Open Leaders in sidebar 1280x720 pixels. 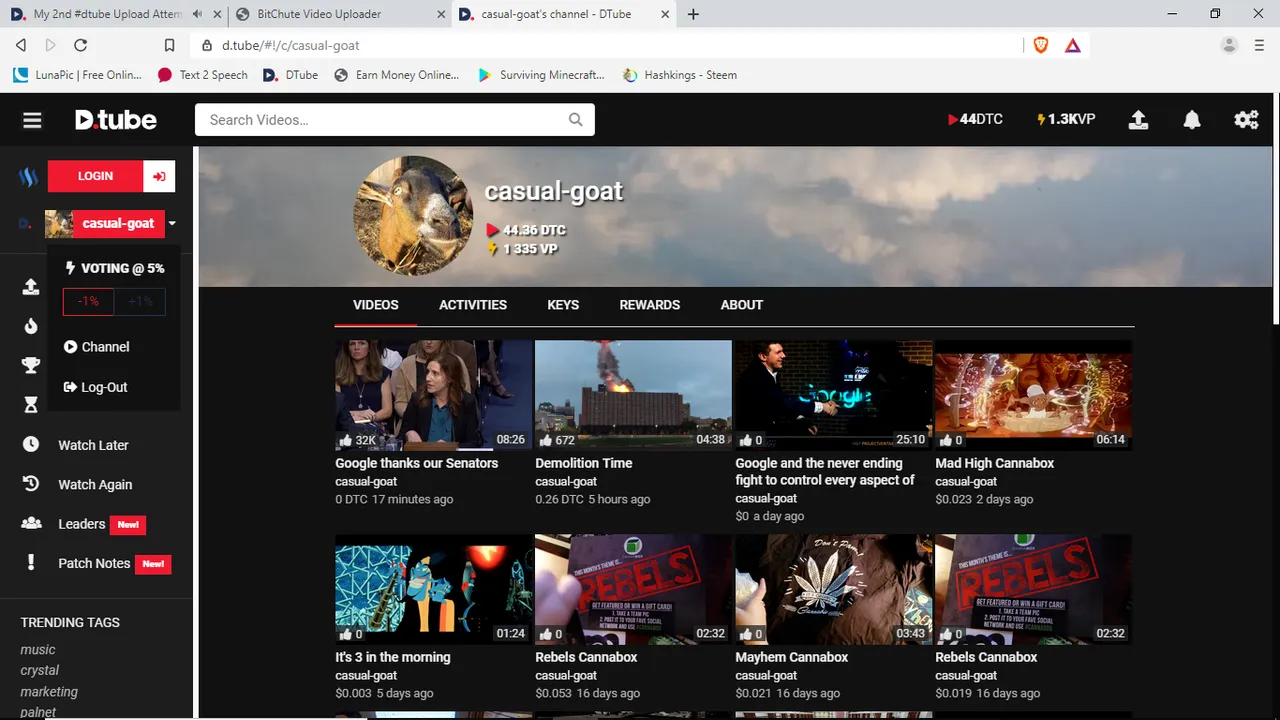click(84, 524)
